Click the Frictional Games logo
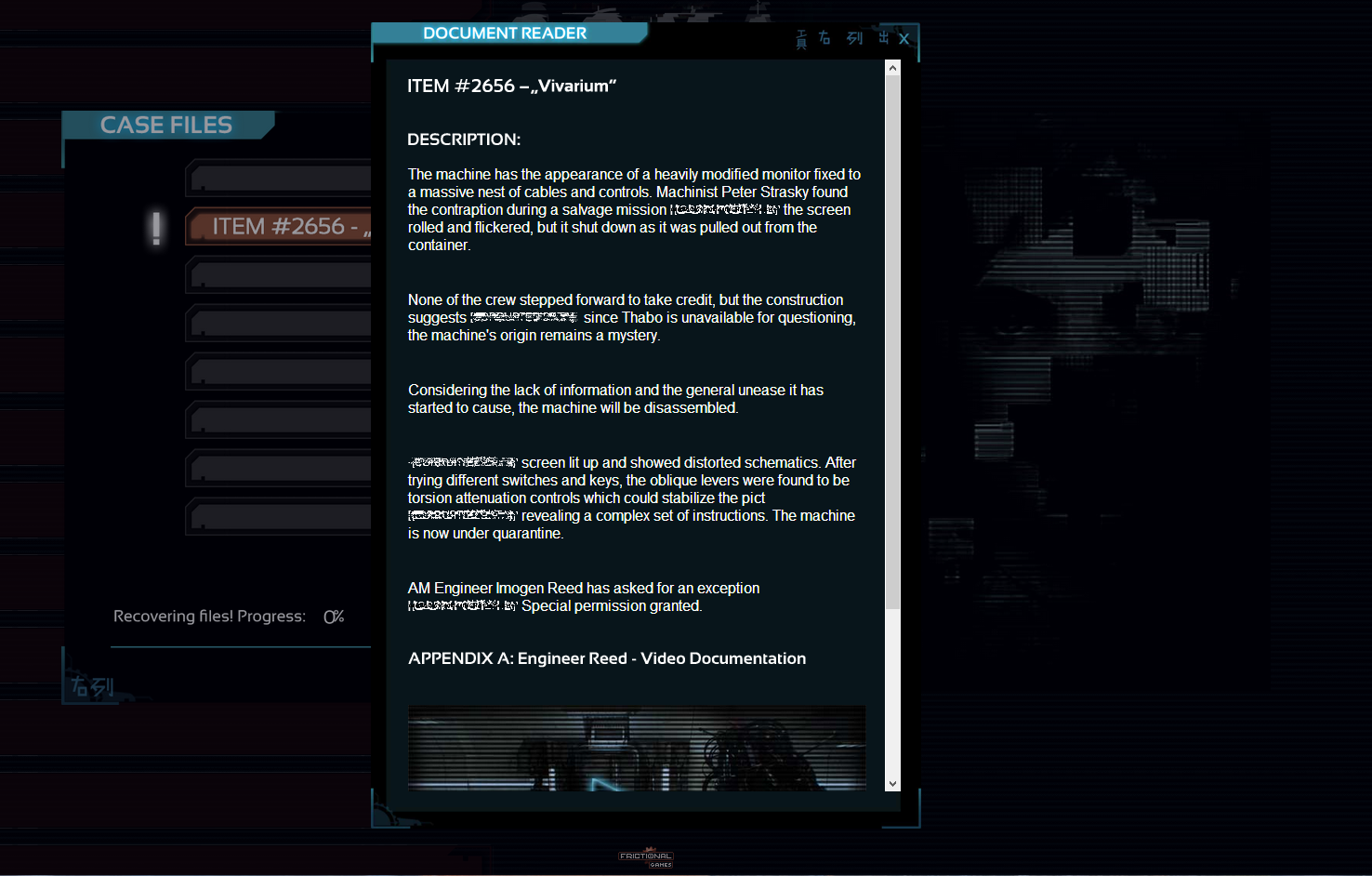The image size is (1372, 876). (646, 857)
